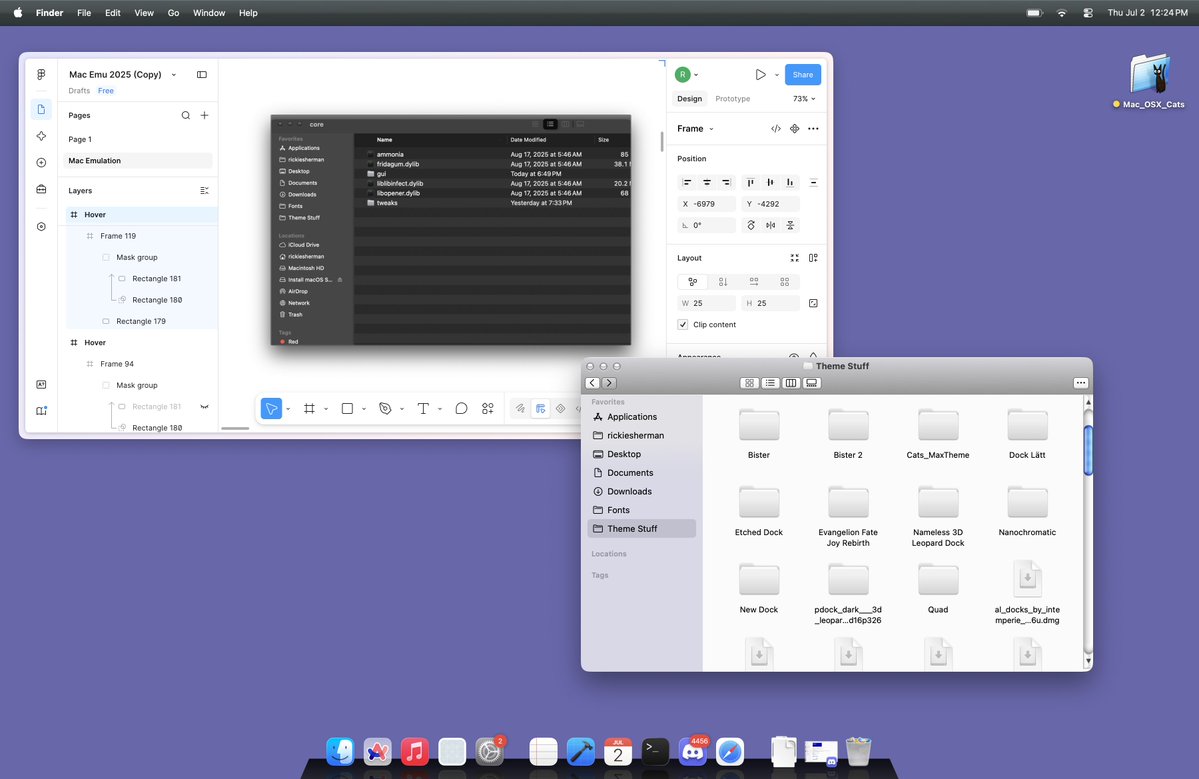
Task: Toggle the Figma sidebar panel icon
Action: point(202,75)
